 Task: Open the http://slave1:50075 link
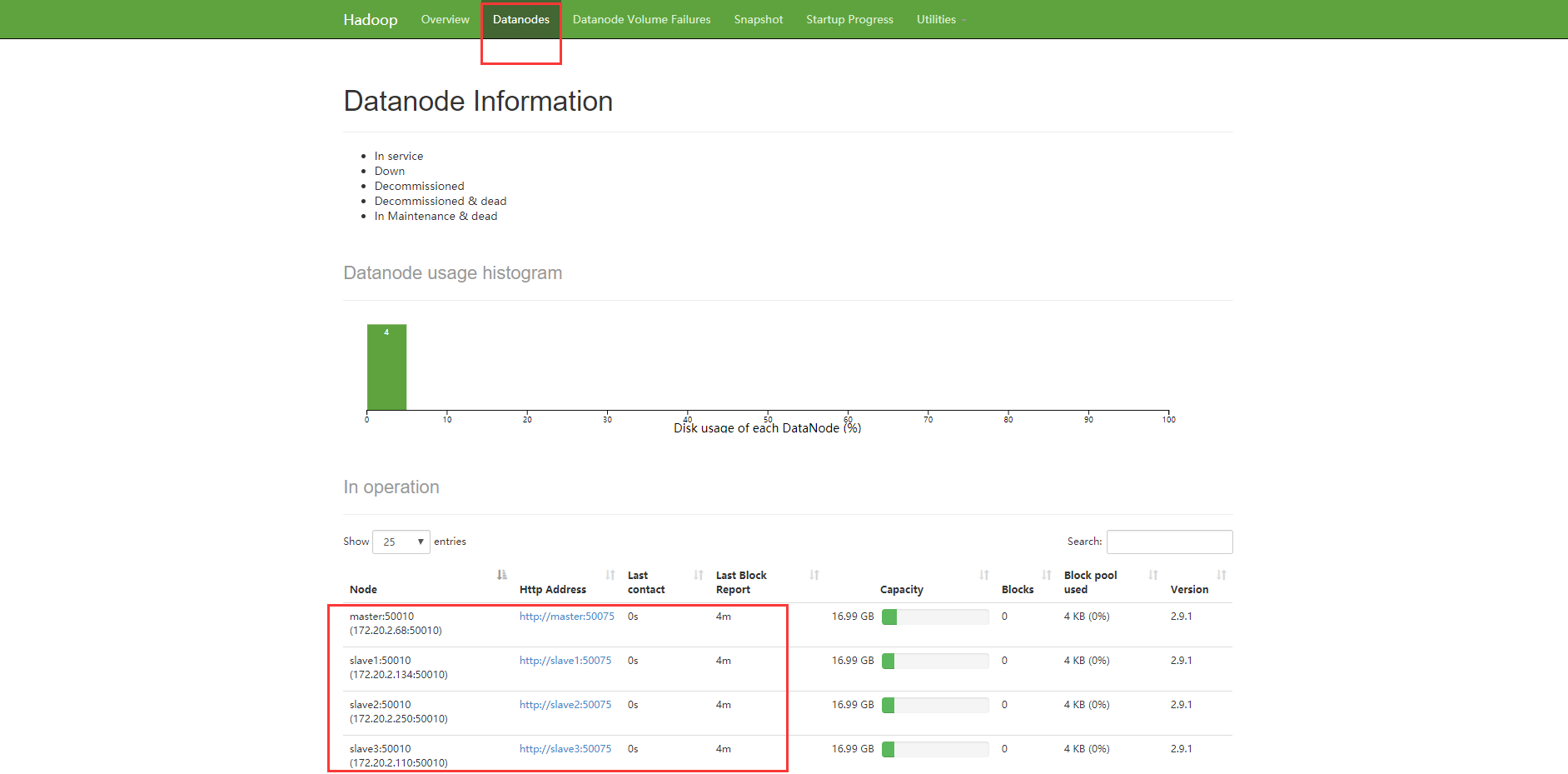[x=565, y=661]
